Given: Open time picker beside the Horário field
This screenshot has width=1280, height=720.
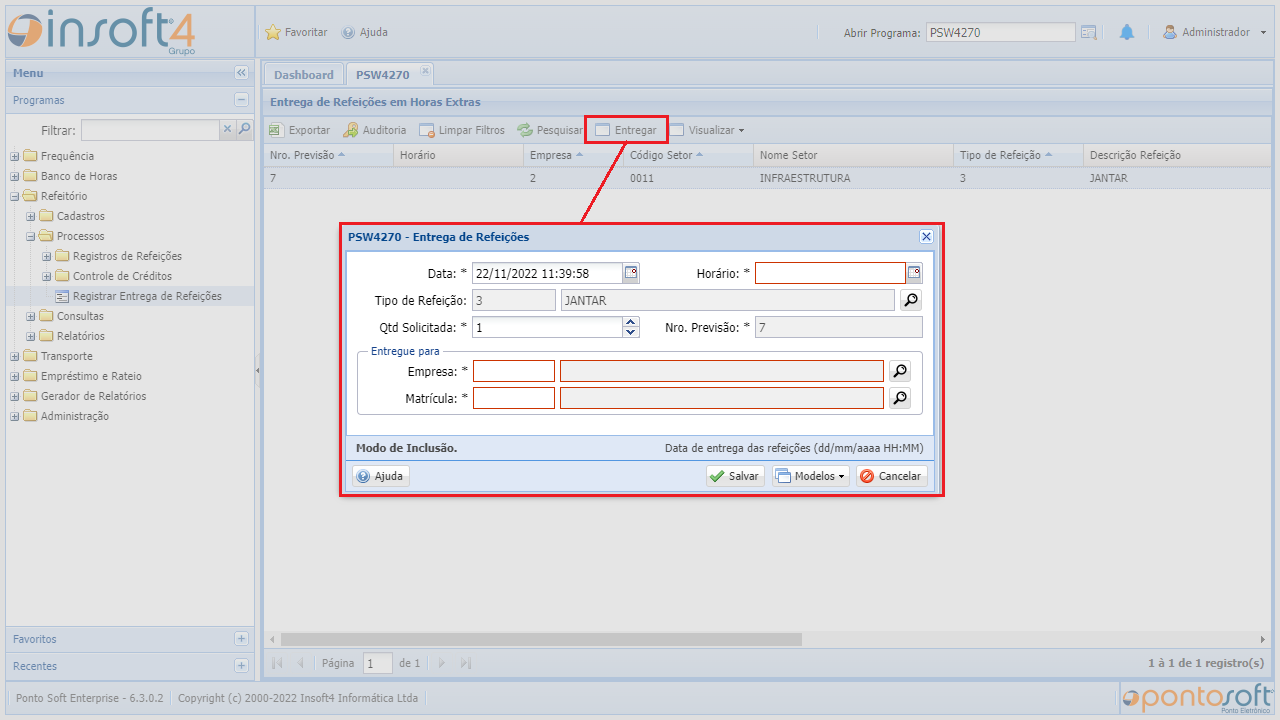Looking at the screenshot, I should point(914,273).
